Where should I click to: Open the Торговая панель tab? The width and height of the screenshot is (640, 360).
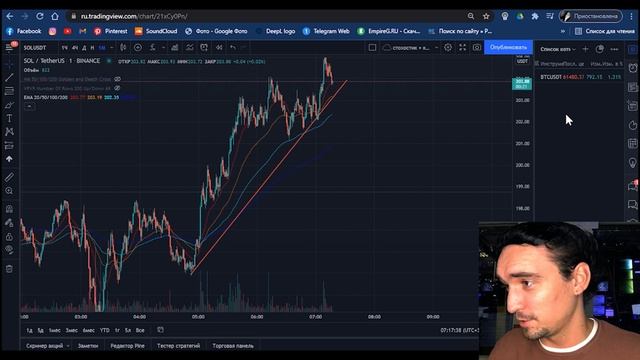[x=233, y=346]
